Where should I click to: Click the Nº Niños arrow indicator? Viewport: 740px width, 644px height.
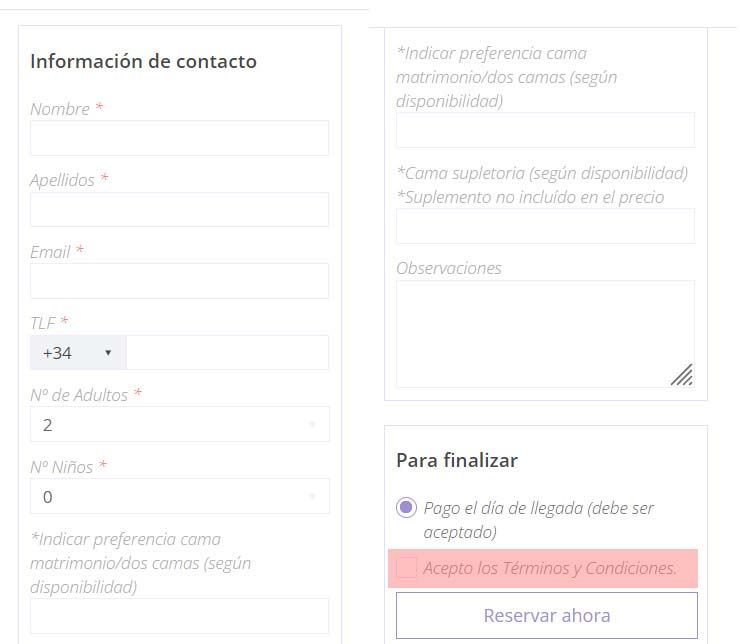click(x=312, y=496)
